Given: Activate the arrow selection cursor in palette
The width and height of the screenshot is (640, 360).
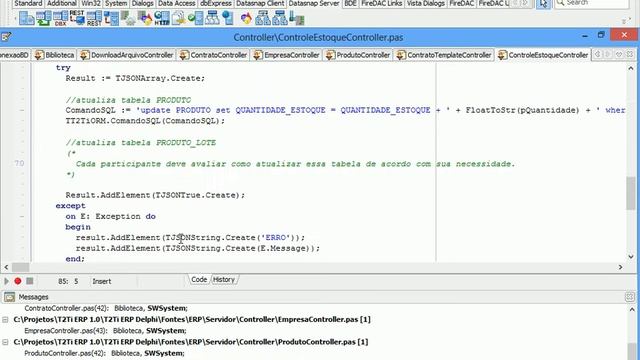Looking at the screenshot, I should pyautogui.click(x=543, y=4).
